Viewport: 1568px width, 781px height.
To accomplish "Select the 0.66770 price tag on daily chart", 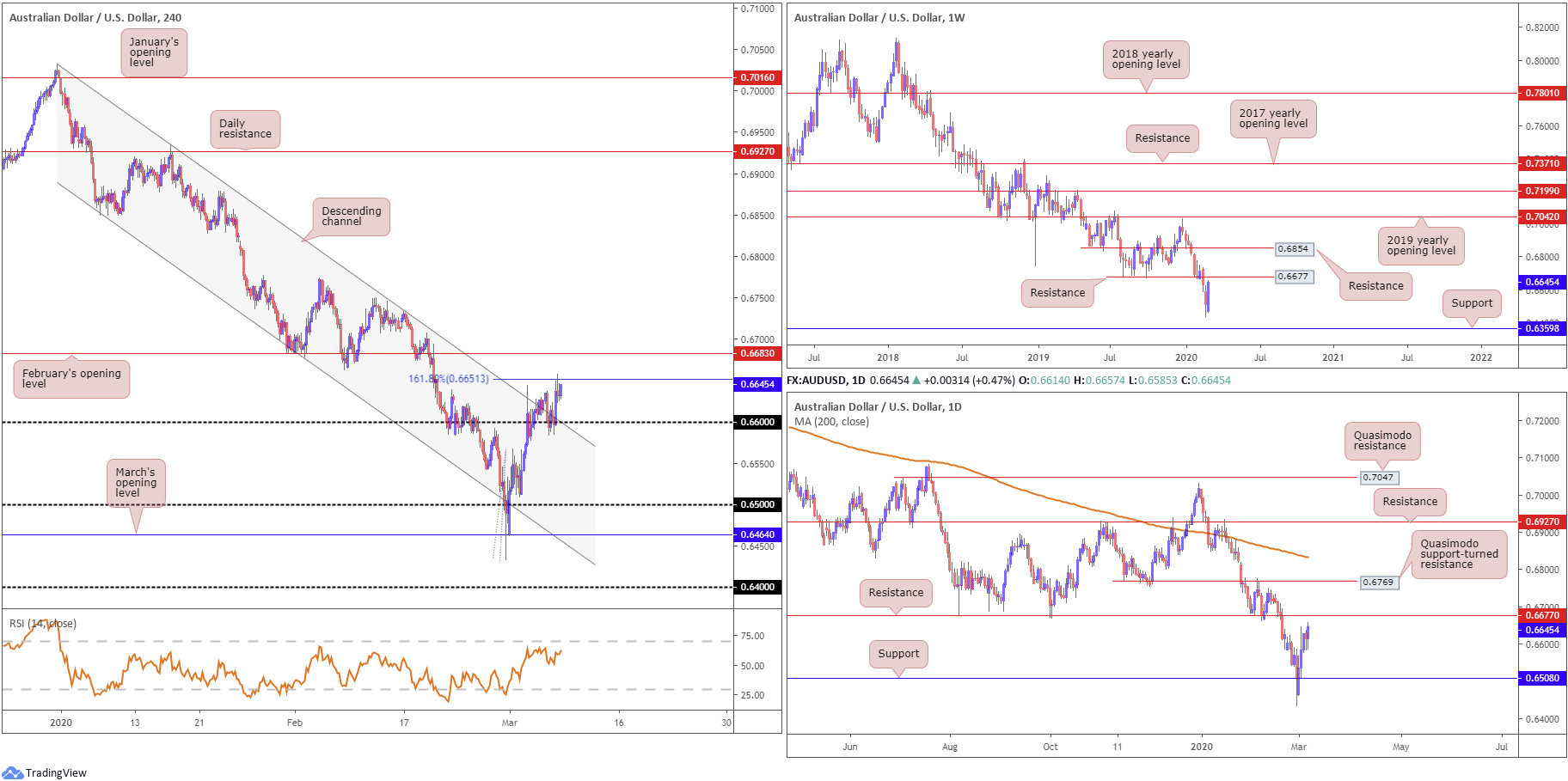I will pos(1542,615).
